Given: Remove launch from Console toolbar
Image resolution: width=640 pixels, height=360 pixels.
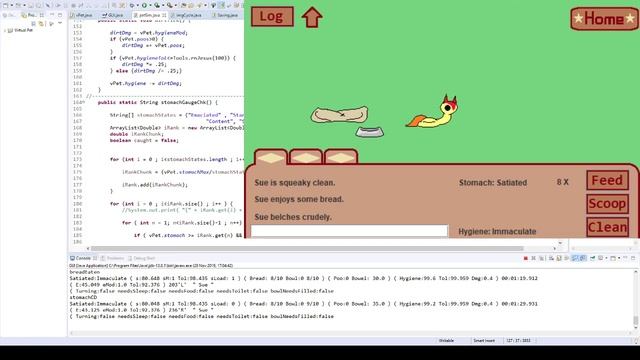Looking at the screenshot, I should click(x=533, y=258).
